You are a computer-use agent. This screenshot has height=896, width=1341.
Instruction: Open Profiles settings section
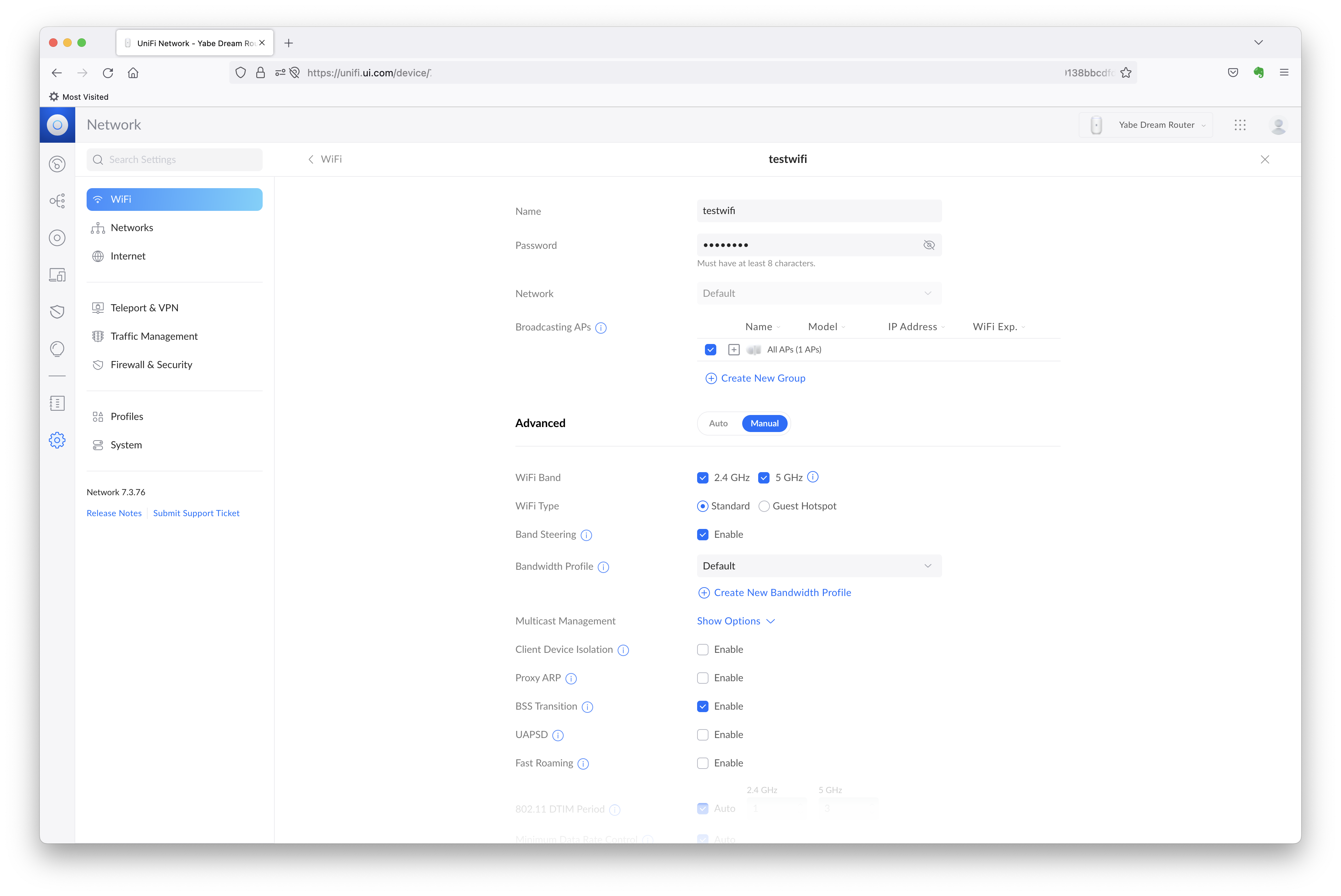click(x=174, y=416)
